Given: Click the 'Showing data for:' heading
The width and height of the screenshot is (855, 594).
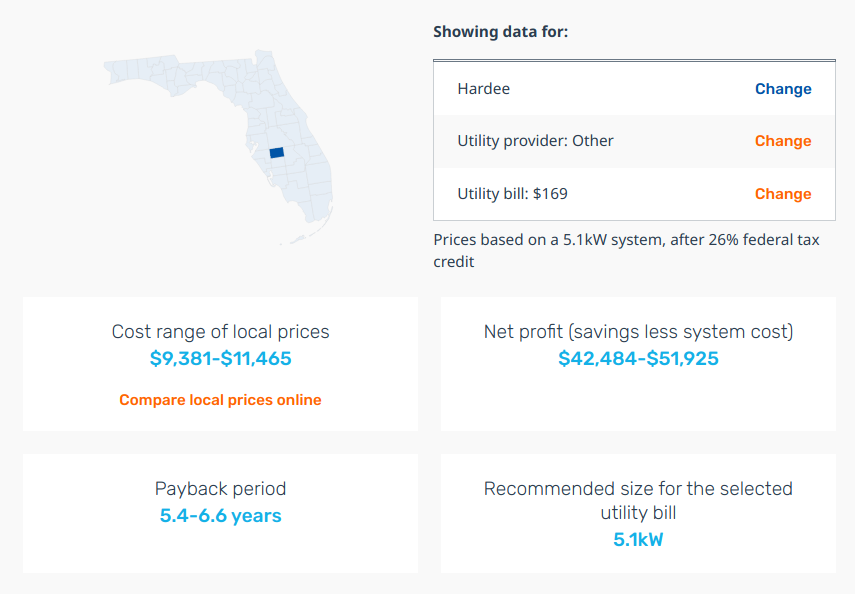Looking at the screenshot, I should point(500,32).
